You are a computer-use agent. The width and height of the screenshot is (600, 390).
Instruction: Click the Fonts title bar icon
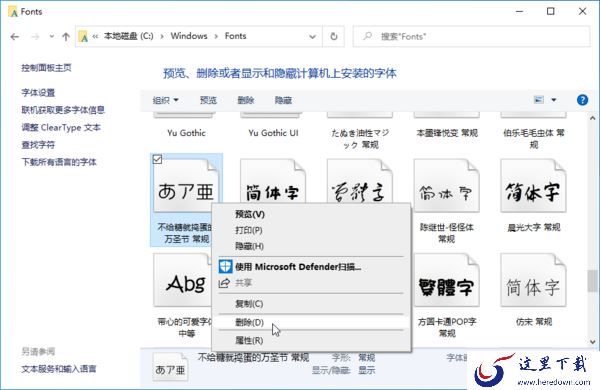pos(13,12)
